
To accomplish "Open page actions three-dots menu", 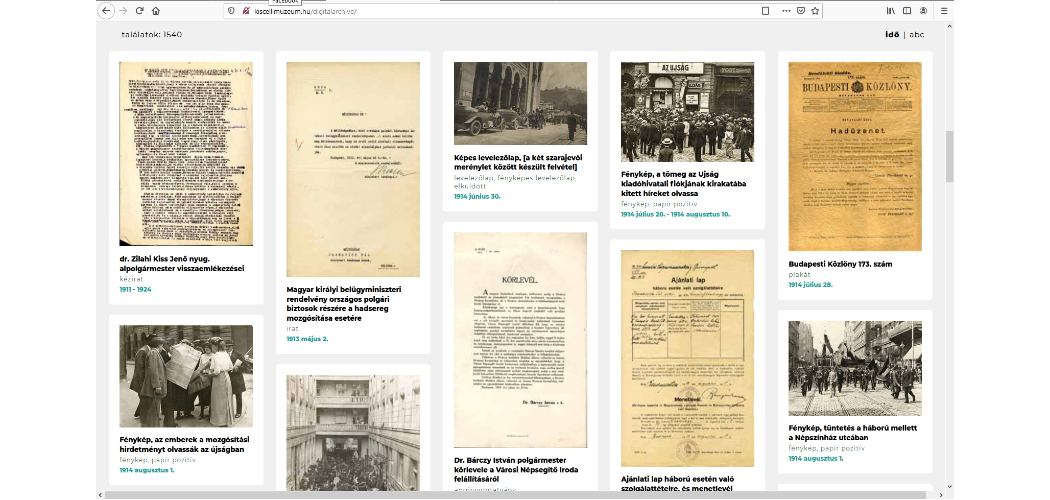I will [x=784, y=10].
